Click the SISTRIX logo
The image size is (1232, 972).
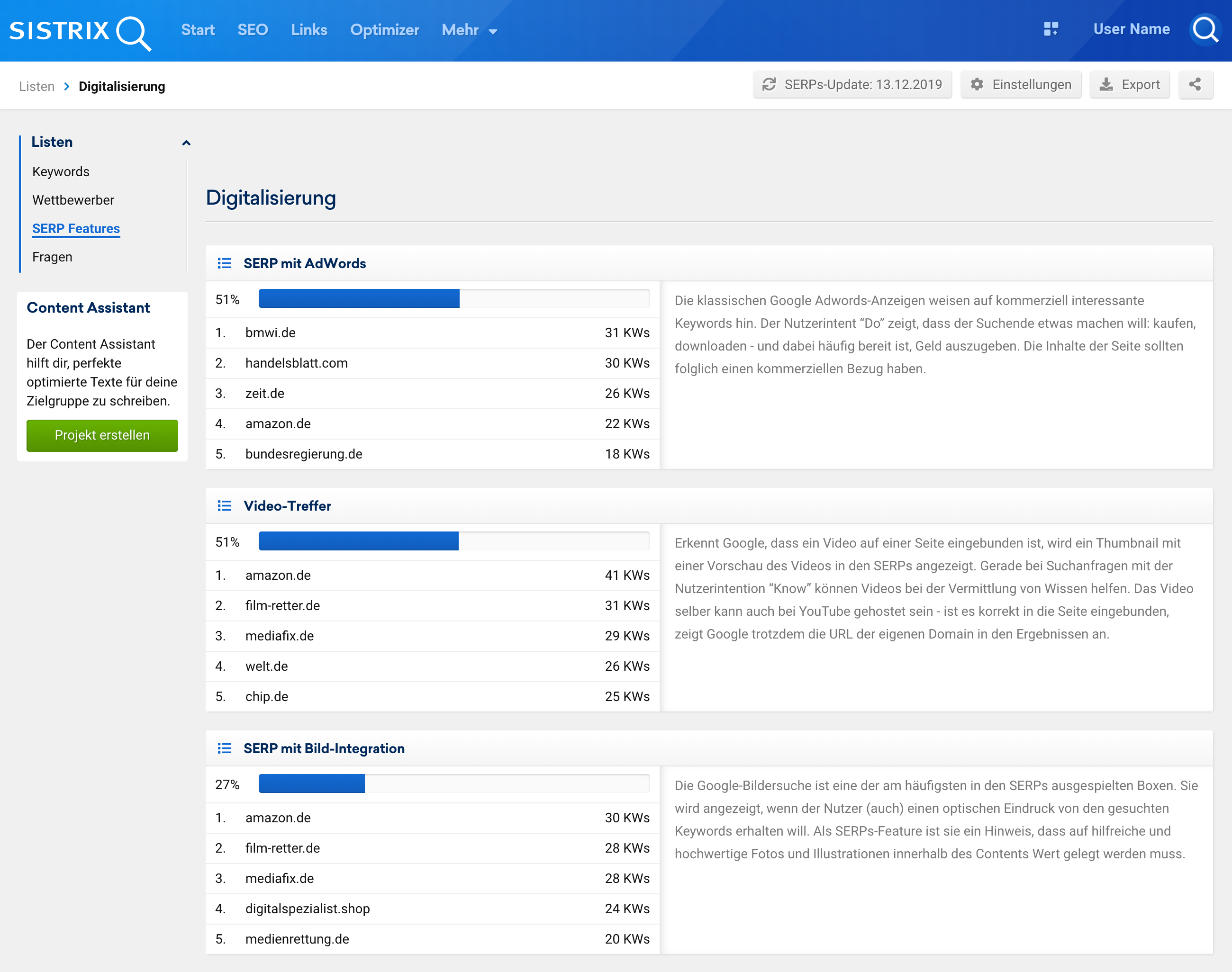[80, 31]
